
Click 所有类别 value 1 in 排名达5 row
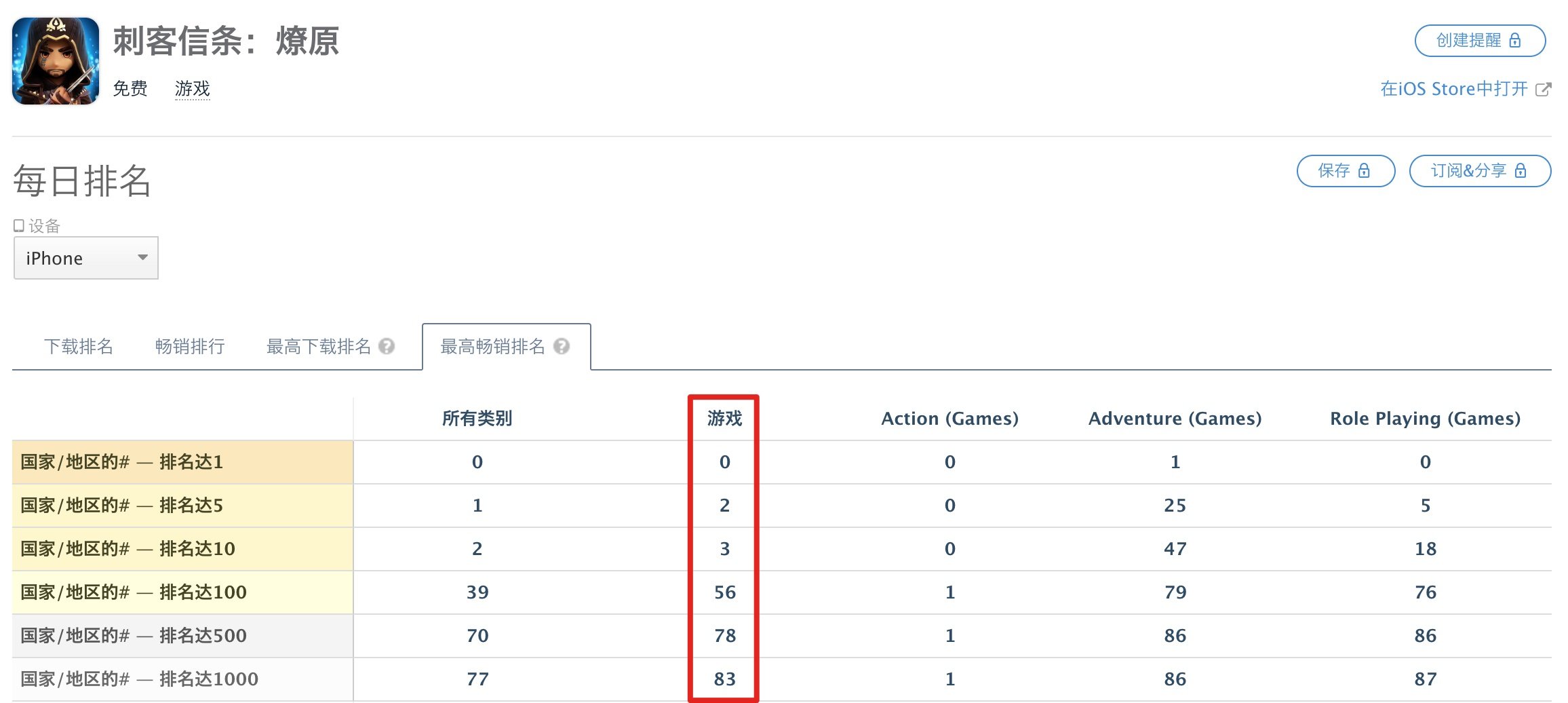click(x=477, y=506)
